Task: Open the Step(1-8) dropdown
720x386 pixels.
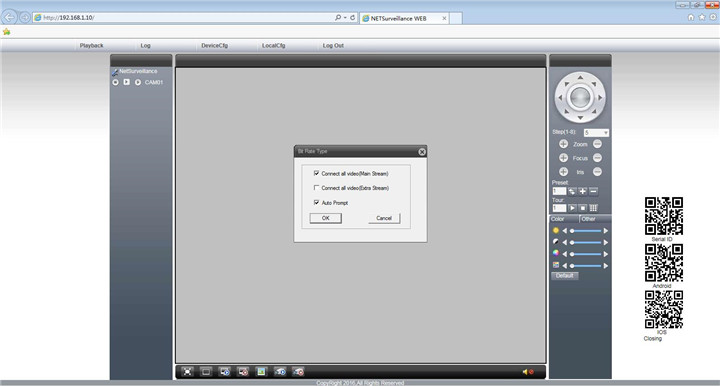Action: coord(596,133)
